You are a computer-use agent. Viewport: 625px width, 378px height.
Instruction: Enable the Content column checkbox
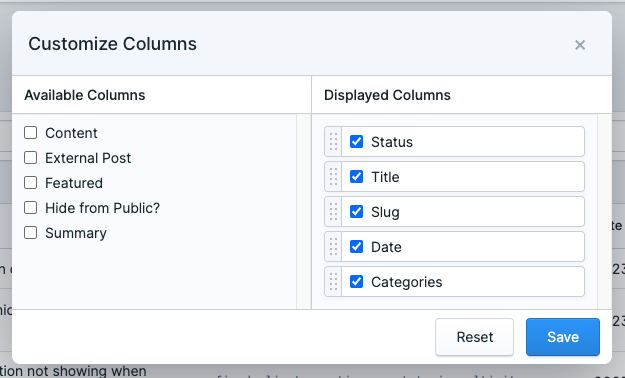(31, 132)
